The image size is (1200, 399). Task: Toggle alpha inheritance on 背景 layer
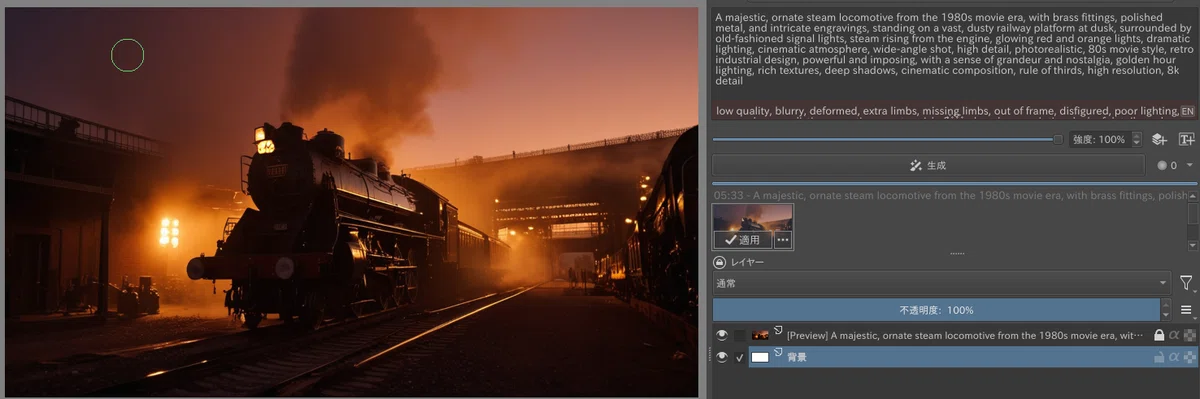coord(1174,357)
